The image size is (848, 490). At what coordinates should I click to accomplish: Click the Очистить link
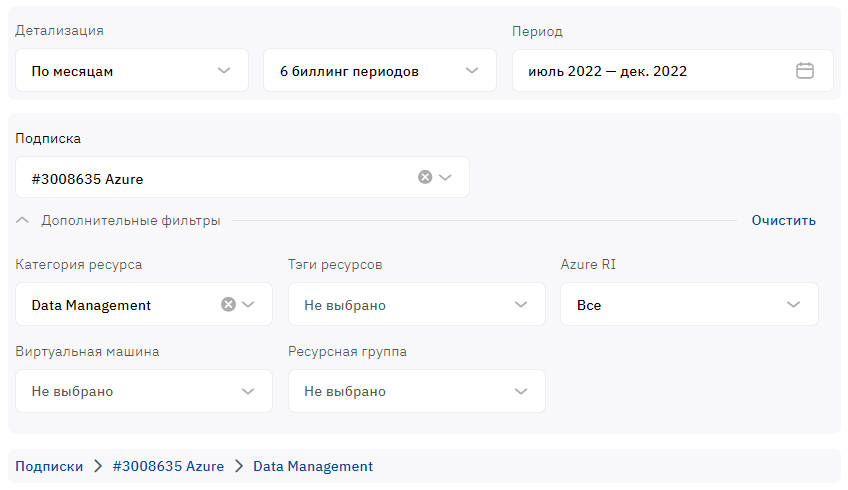[x=783, y=220]
